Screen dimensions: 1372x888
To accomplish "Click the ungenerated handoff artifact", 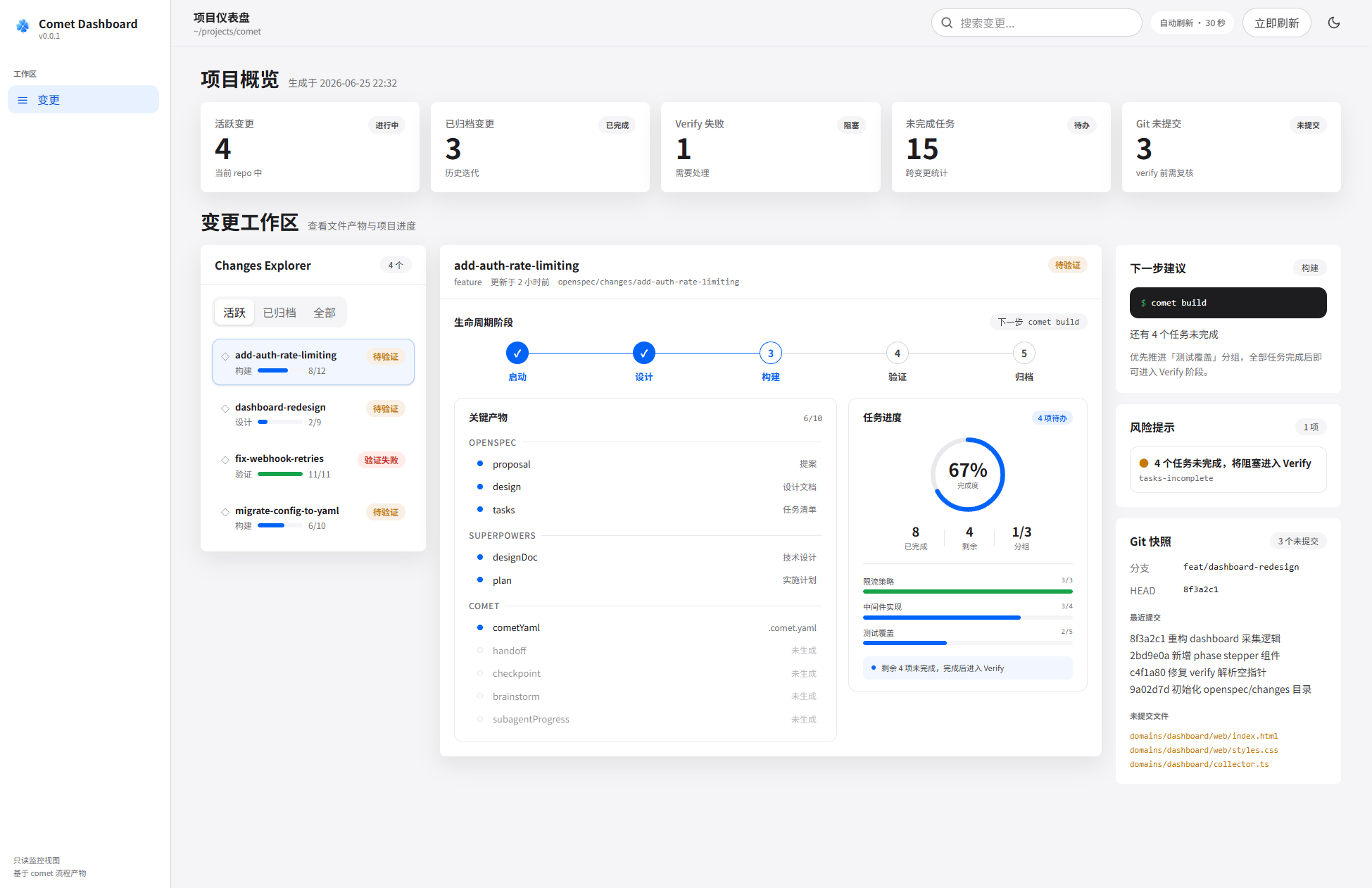I will click(x=646, y=651).
